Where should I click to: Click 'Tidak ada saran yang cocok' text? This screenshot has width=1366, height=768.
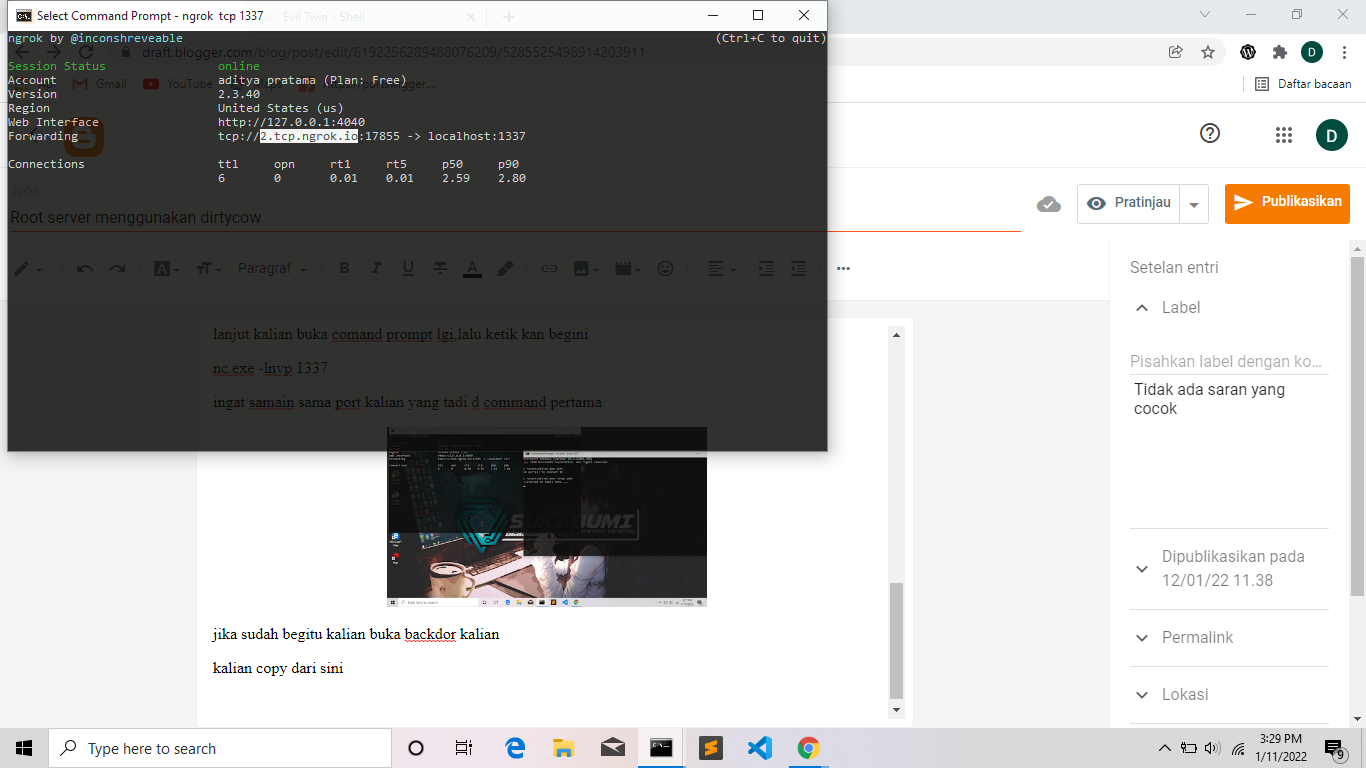coord(1209,399)
